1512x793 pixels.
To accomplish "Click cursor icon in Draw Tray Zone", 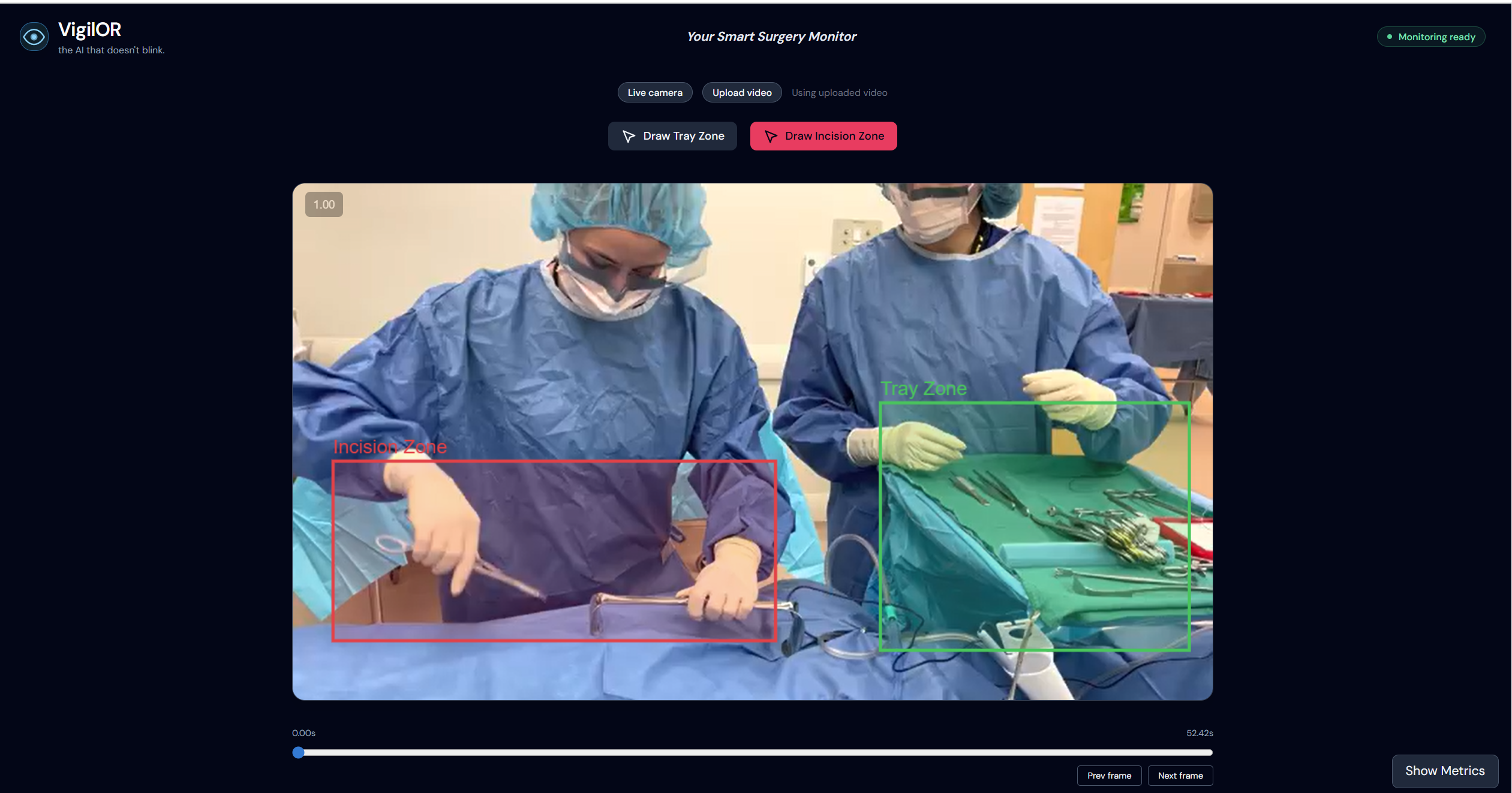I will coord(628,137).
